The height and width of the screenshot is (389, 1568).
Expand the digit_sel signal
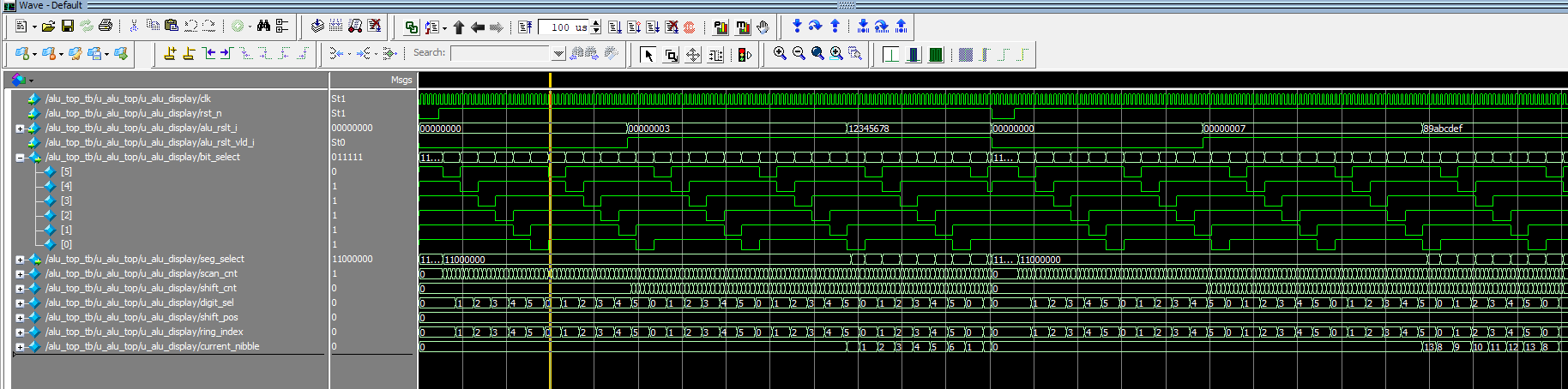[20, 303]
